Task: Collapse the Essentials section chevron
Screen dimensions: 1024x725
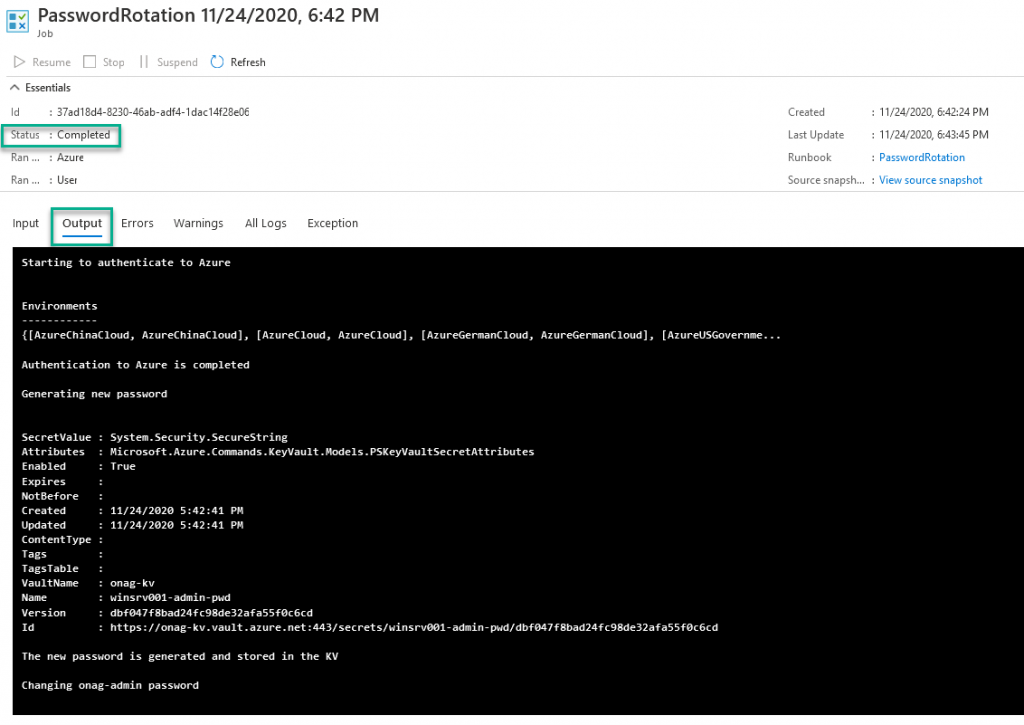Action: coord(14,88)
